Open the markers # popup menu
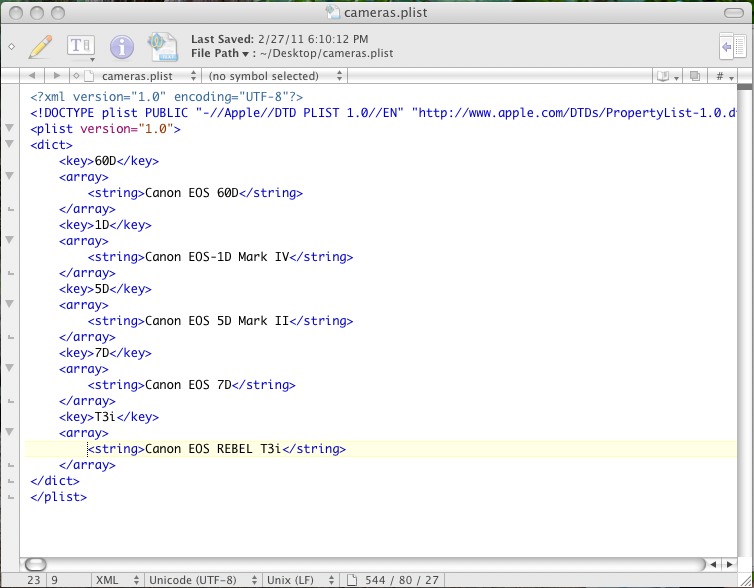Viewport: 754px width, 588px height. pos(723,76)
